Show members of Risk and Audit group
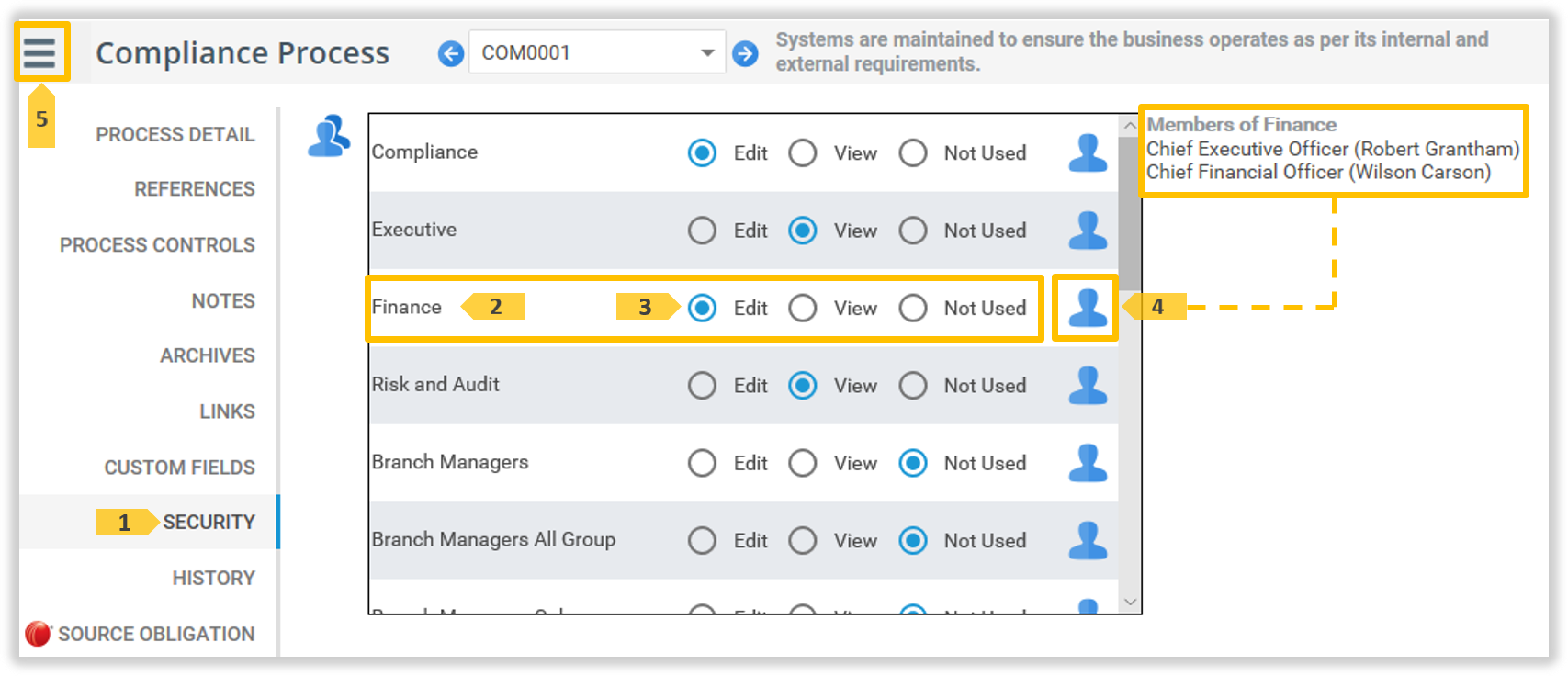The height and width of the screenshot is (676, 1568). tap(1088, 385)
